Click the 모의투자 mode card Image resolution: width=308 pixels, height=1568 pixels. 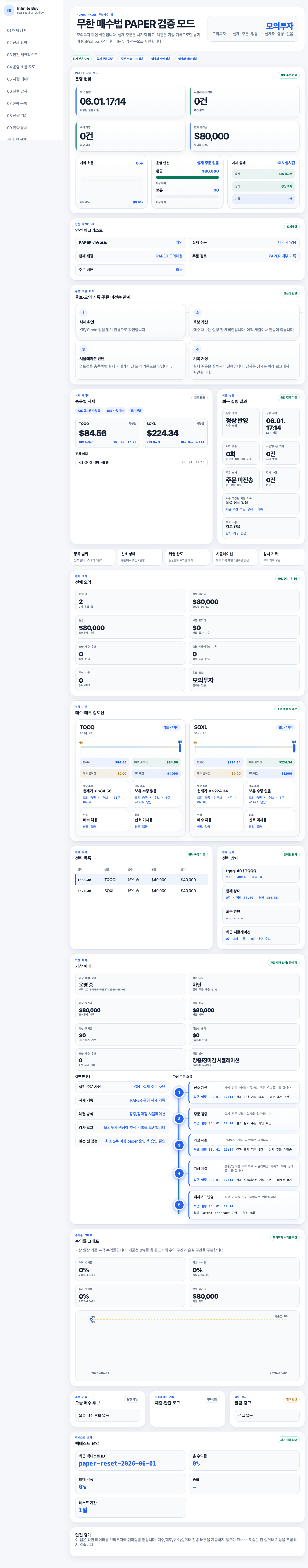click(253, 29)
